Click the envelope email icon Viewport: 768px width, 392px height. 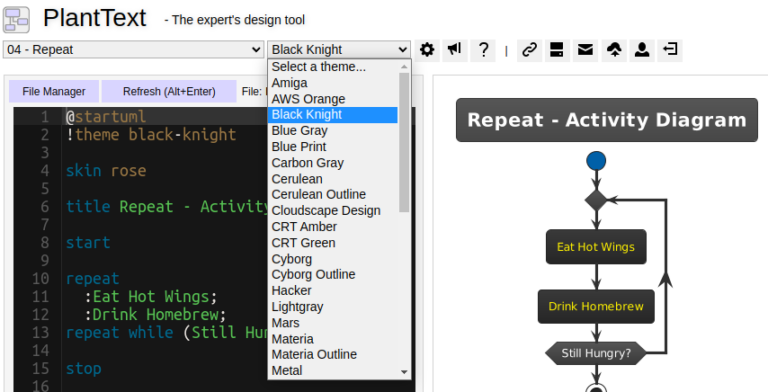point(585,50)
